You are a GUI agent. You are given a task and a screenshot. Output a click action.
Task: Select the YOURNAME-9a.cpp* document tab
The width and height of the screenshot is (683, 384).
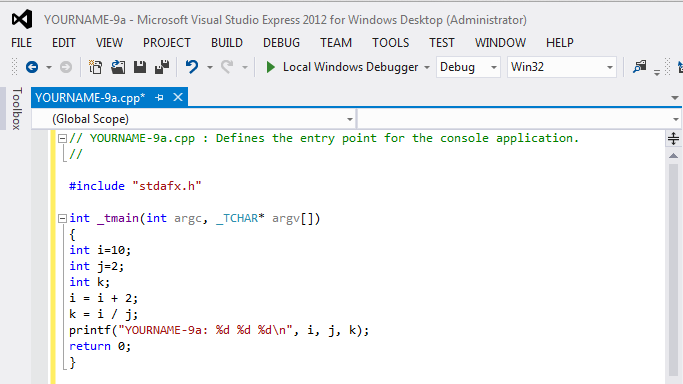[90, 98]
